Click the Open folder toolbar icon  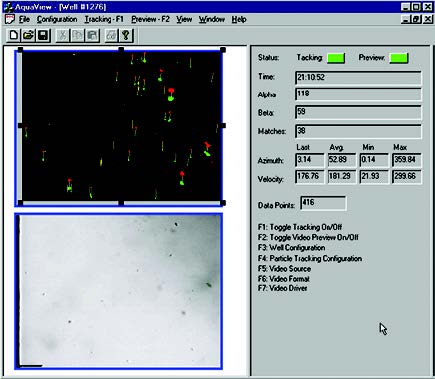(28, 35)
